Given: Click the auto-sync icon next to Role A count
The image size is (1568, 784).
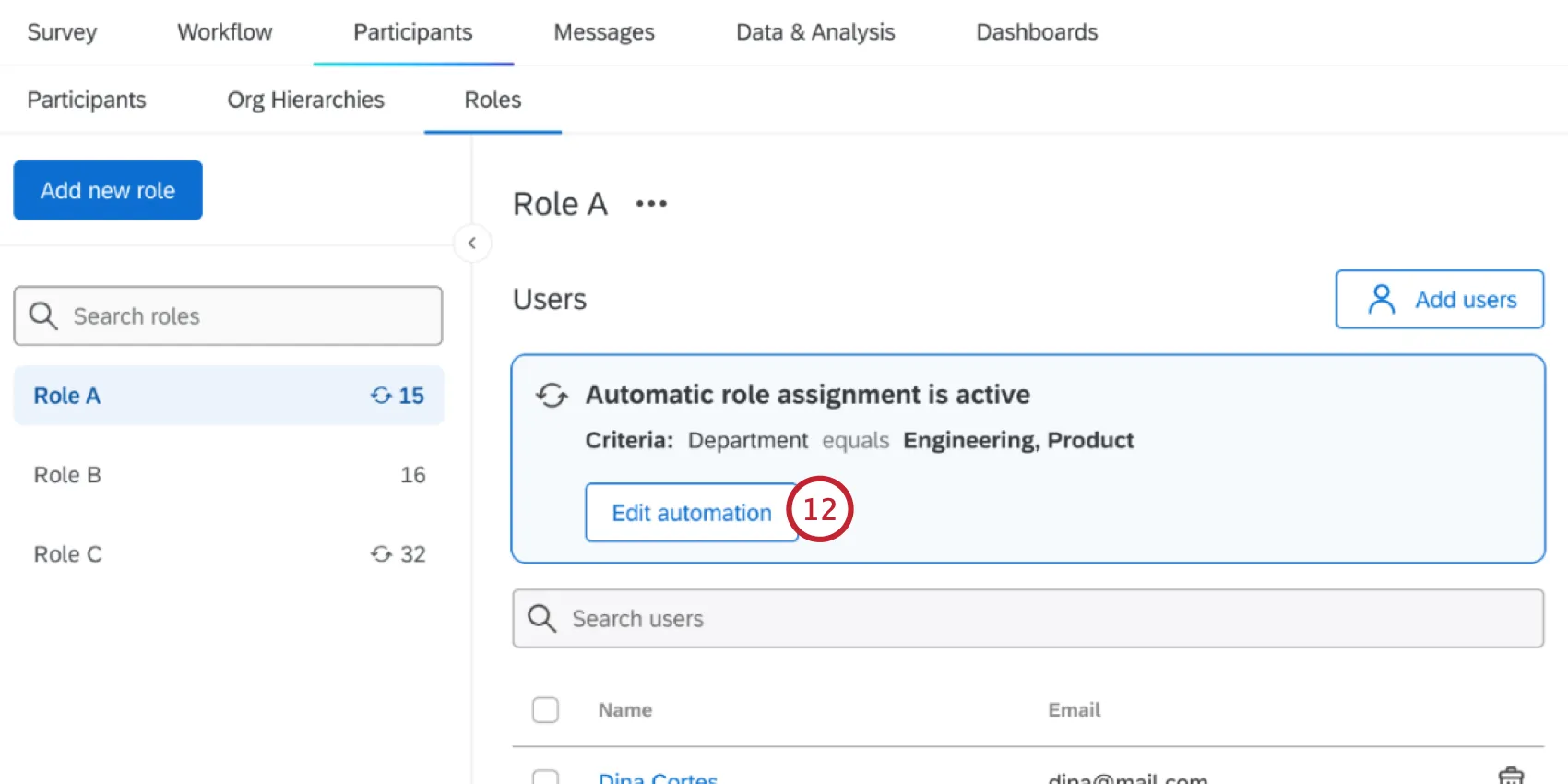Looking at the screenshot, I should pyautogui.click(x=381, y=396).
